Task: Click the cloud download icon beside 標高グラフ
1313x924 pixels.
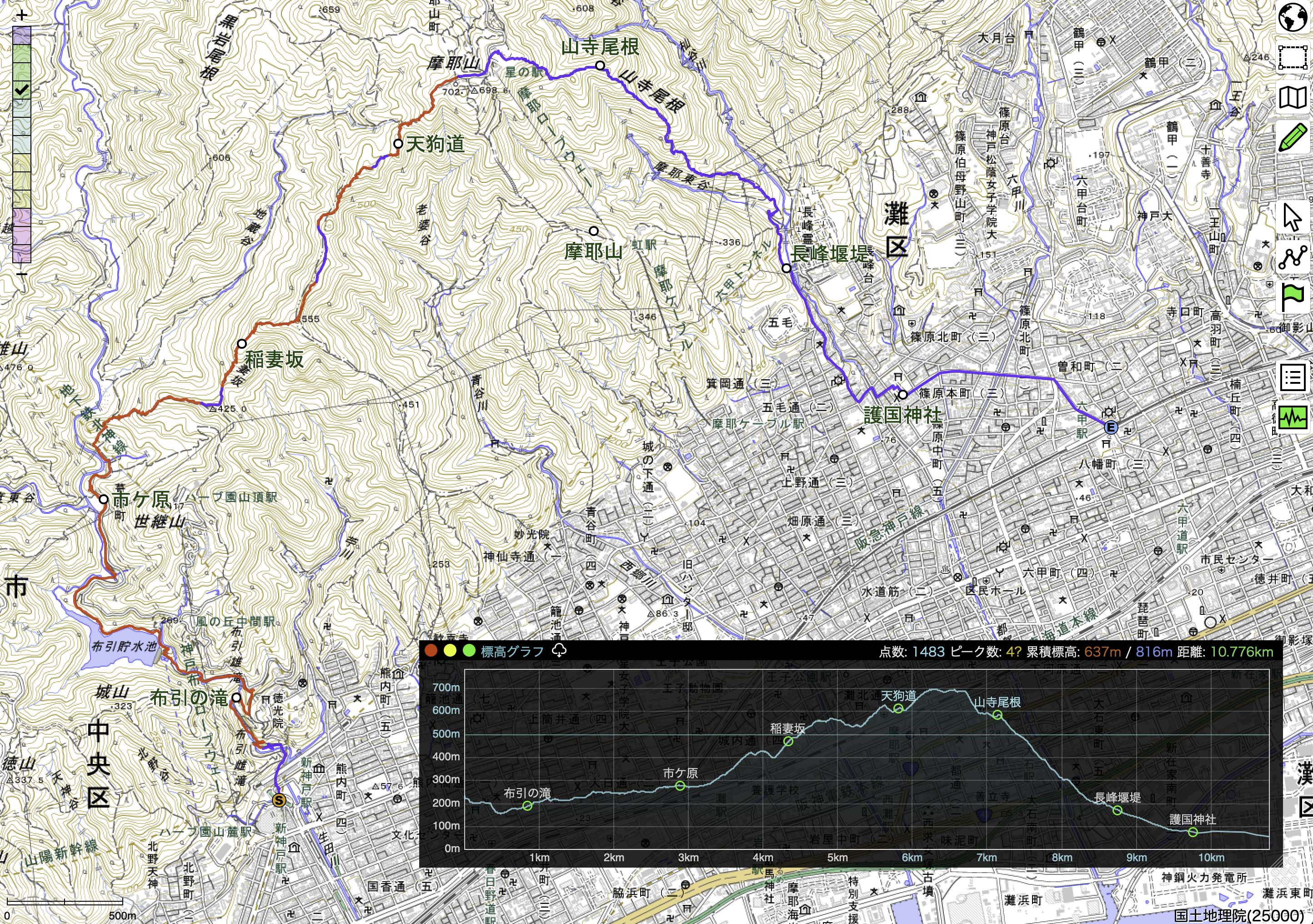Action: coord(559,651)
